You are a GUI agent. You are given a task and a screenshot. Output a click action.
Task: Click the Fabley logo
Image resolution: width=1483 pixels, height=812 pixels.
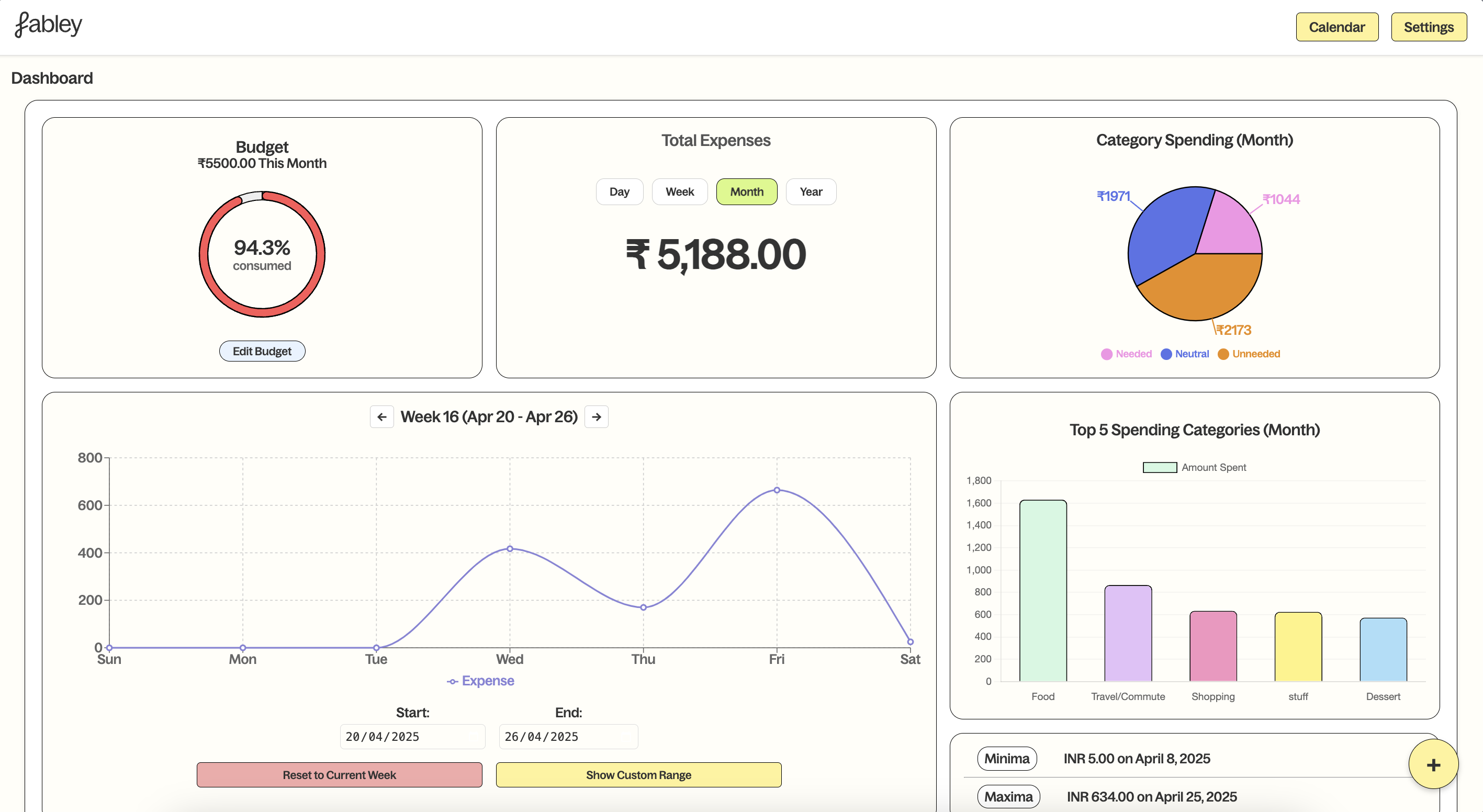pos(48,25)
